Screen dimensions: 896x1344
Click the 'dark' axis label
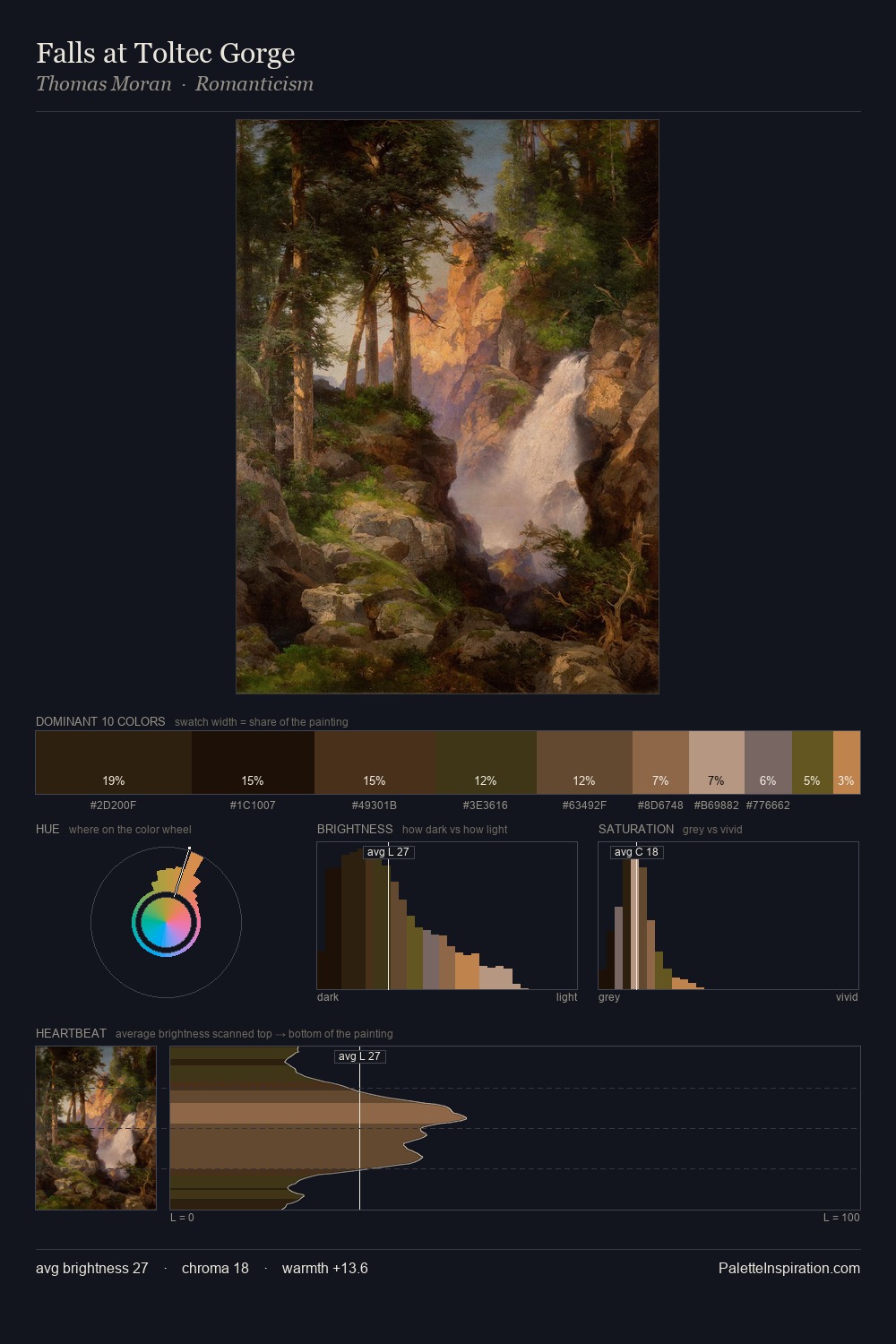328,997
